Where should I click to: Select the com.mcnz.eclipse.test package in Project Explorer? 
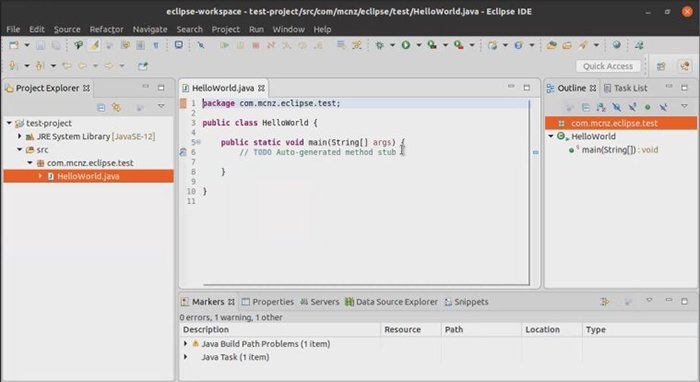tap(90, 163)
